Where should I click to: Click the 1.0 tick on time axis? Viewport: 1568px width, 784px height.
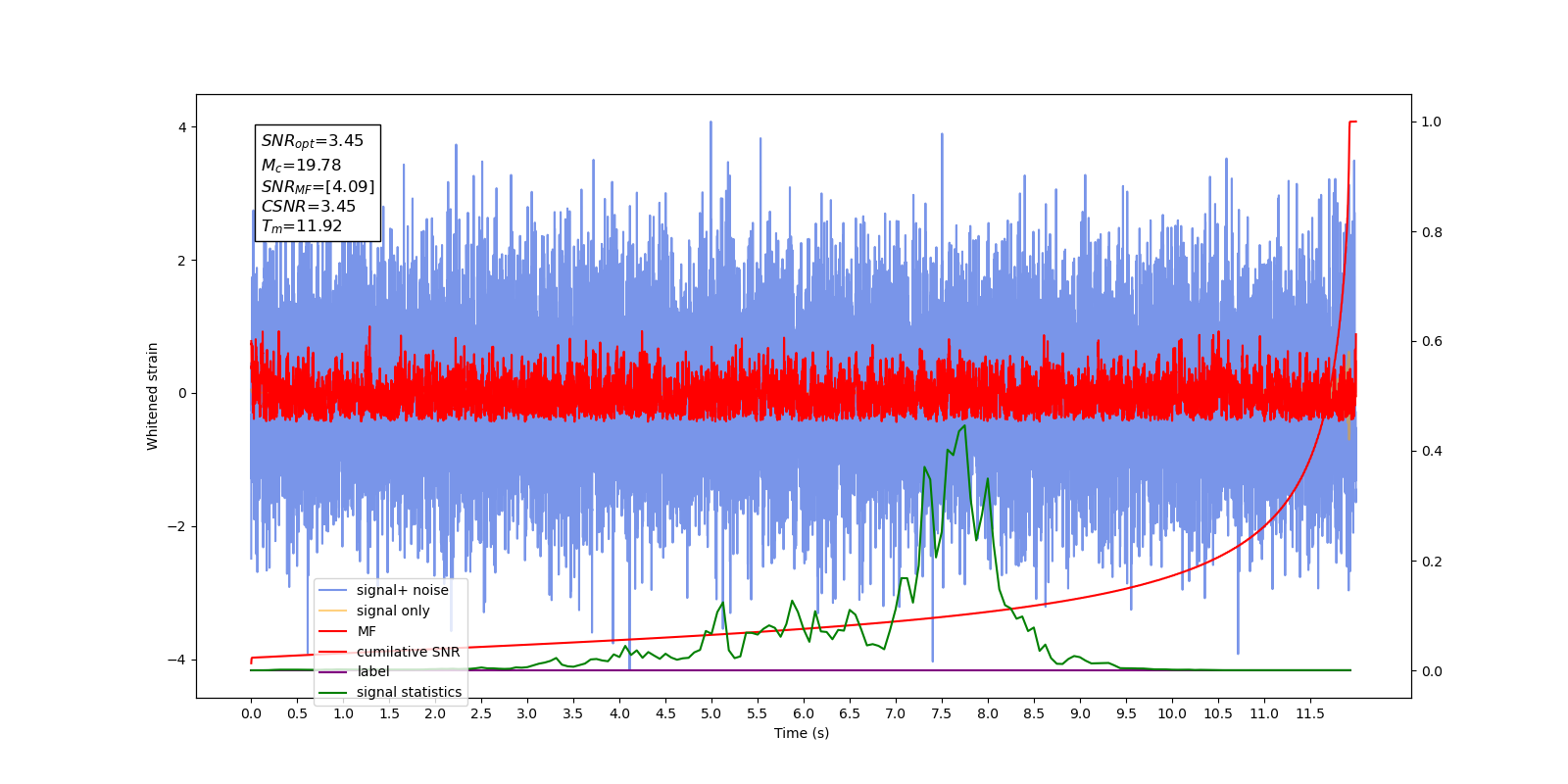tap(343, 713)
